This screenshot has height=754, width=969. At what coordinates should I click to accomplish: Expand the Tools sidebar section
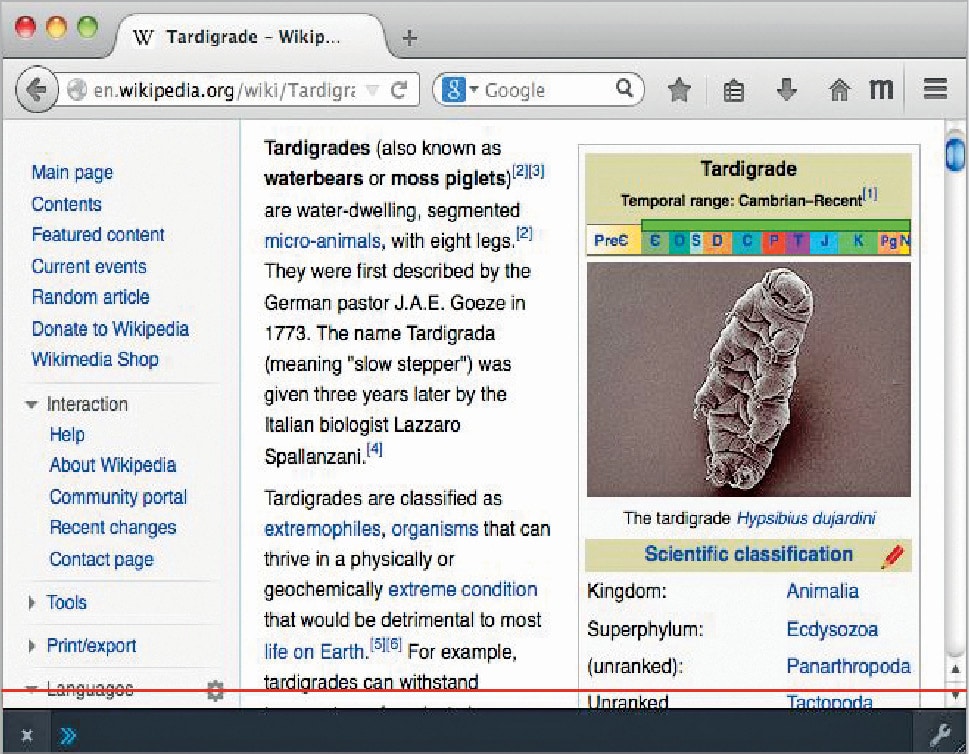pos(32,603)
